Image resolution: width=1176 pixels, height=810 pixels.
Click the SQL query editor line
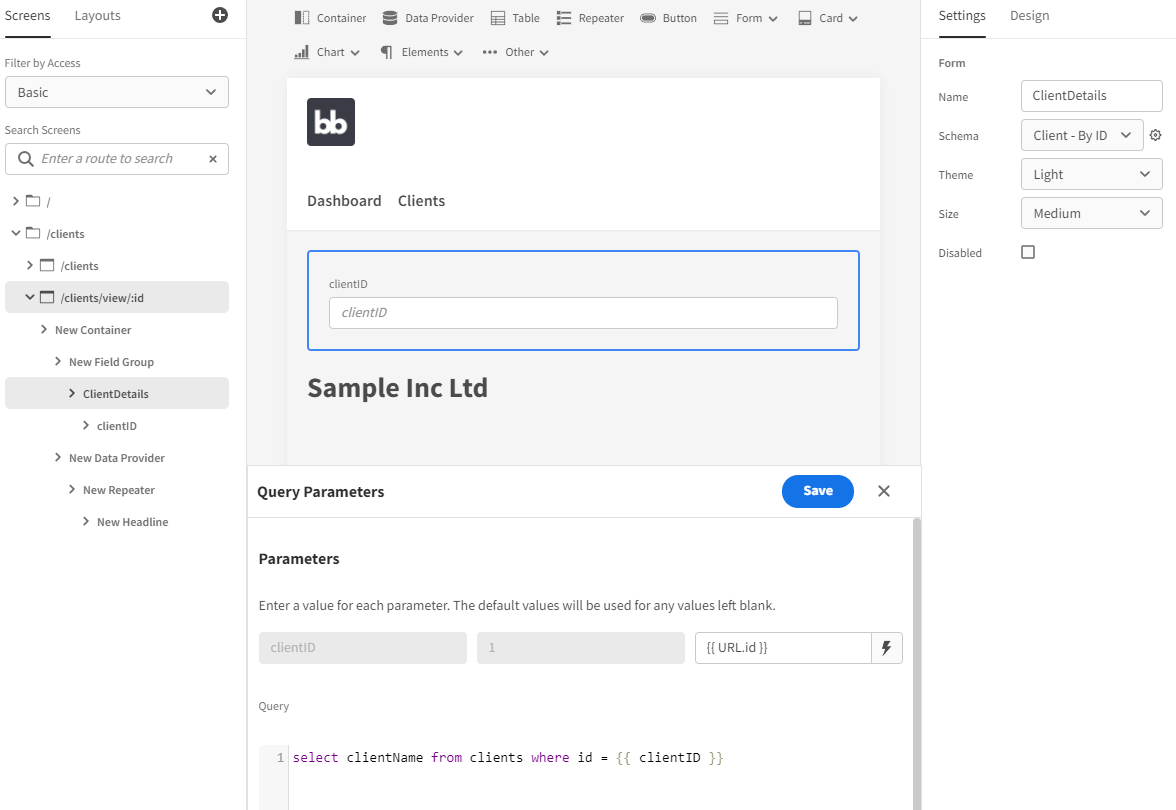tap(508, 758)
